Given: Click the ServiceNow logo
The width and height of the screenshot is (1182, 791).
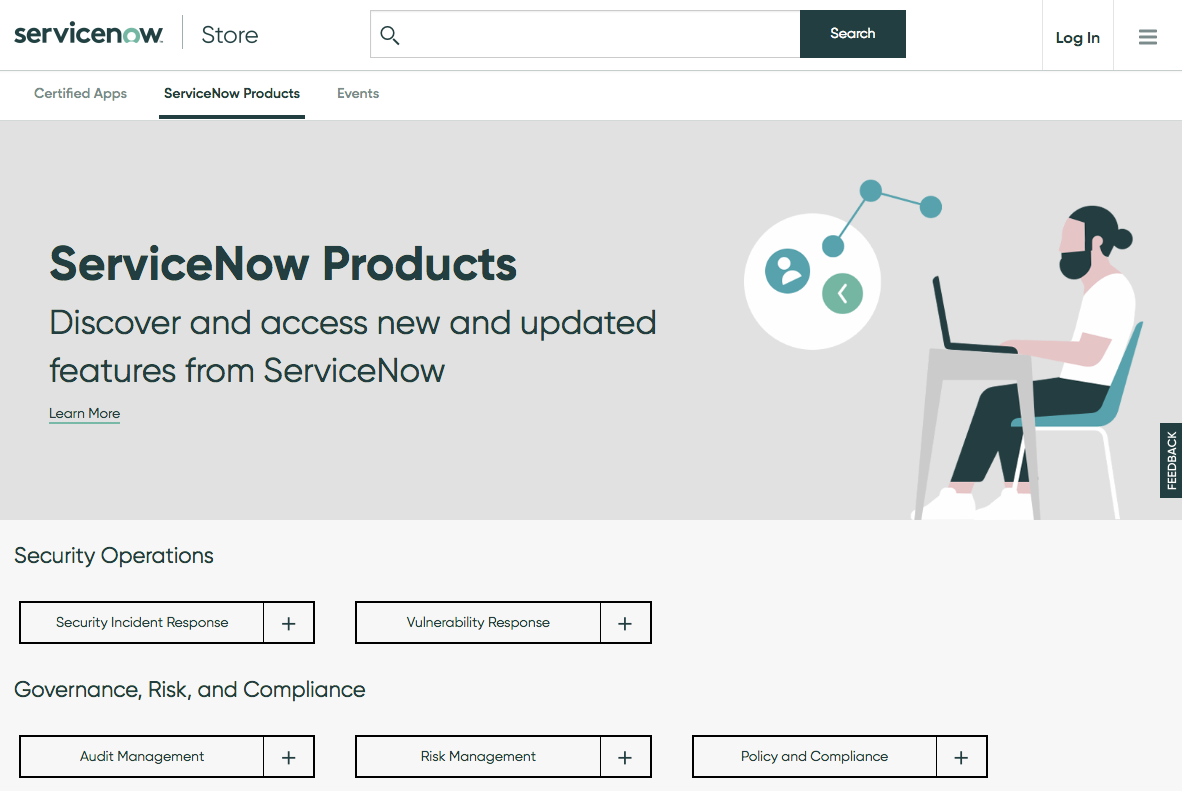Looking at the screenshot, I should pyautogui.click(x=88, y=34).
